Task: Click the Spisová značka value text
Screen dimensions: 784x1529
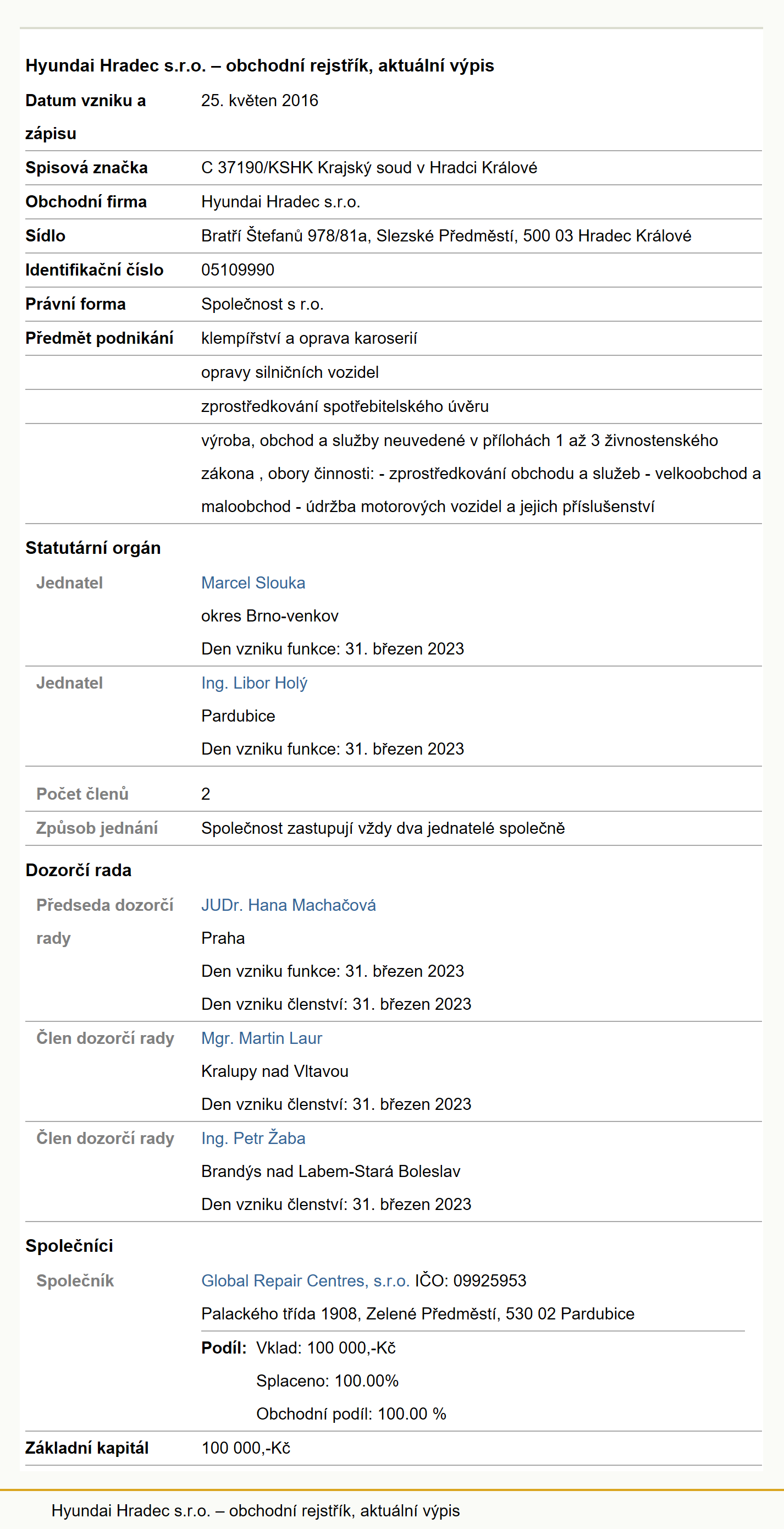Action: (369, 168)
